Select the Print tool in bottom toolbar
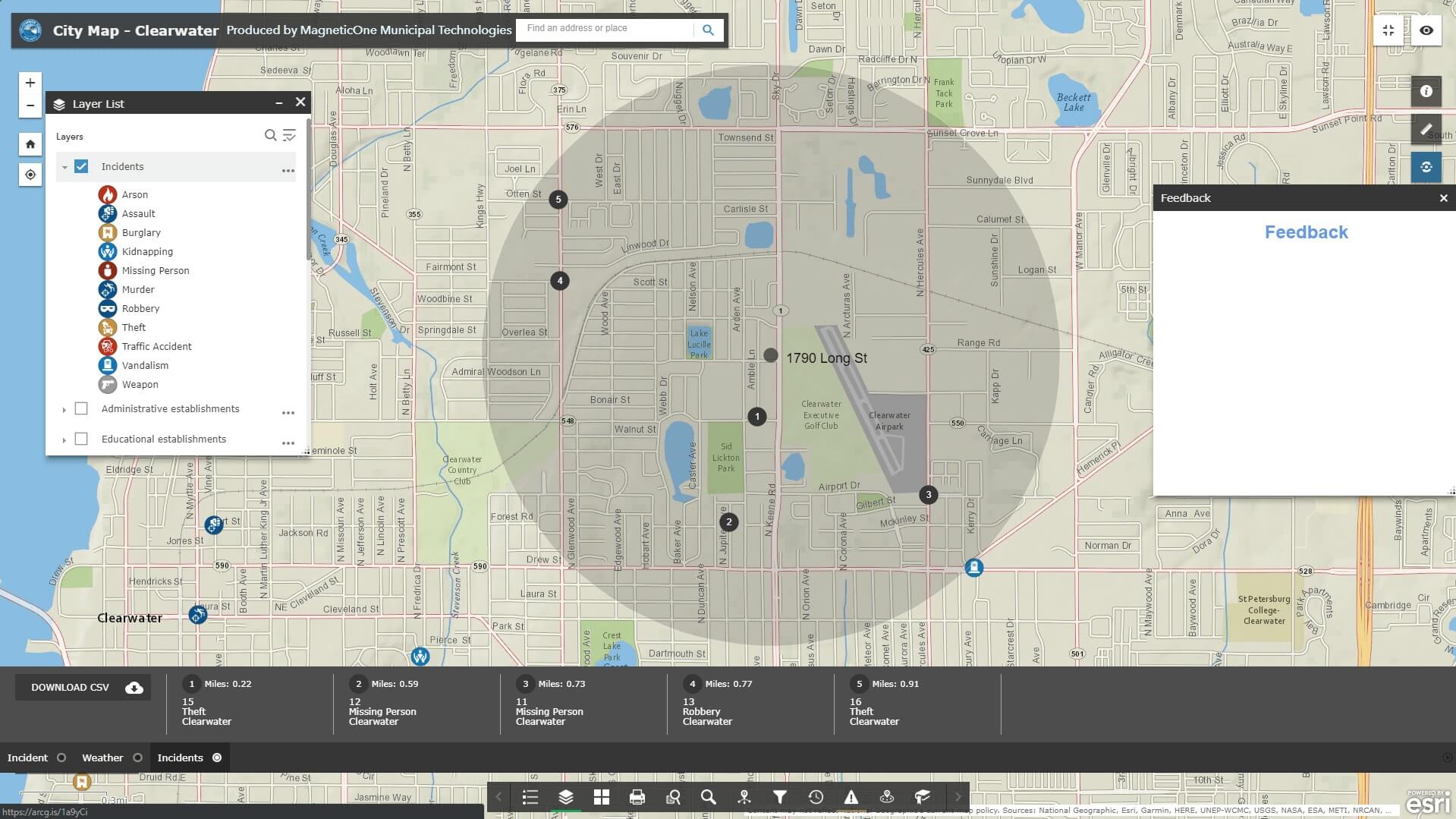This screenshot has width=1456, height=819. 637,797
